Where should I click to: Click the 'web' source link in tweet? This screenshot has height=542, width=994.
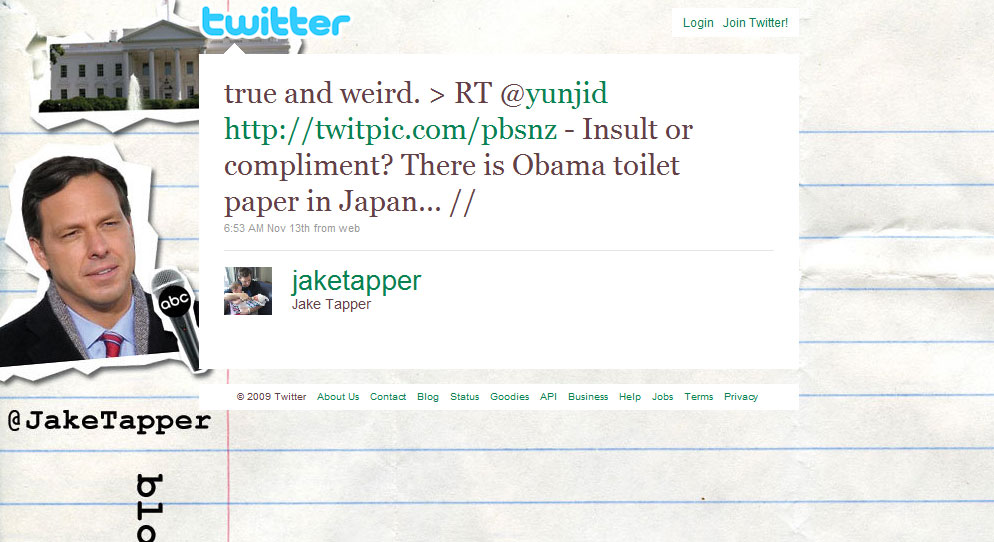coord(349,228)
